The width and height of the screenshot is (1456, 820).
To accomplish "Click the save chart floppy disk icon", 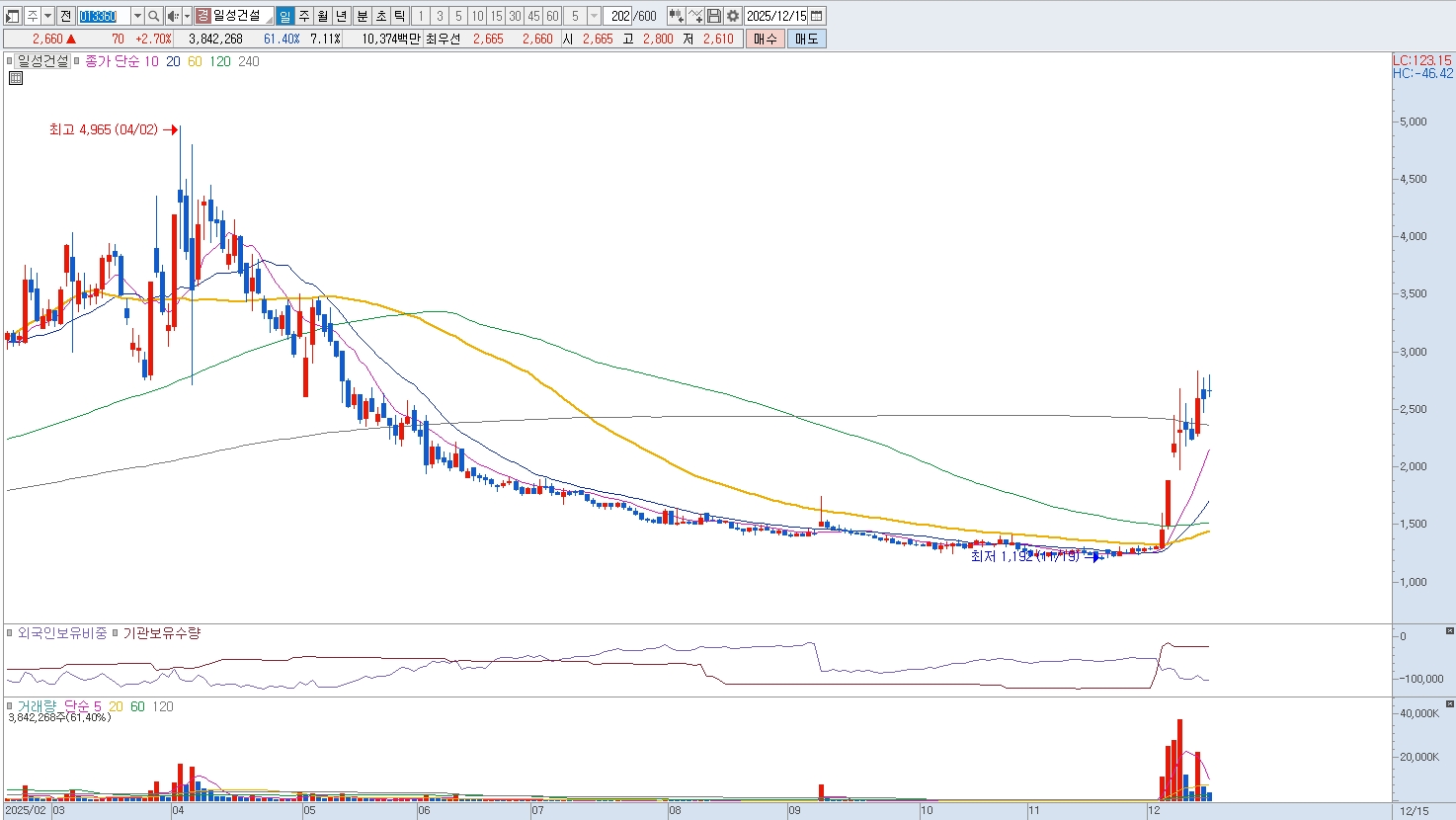I will click(x=714, y=16).
